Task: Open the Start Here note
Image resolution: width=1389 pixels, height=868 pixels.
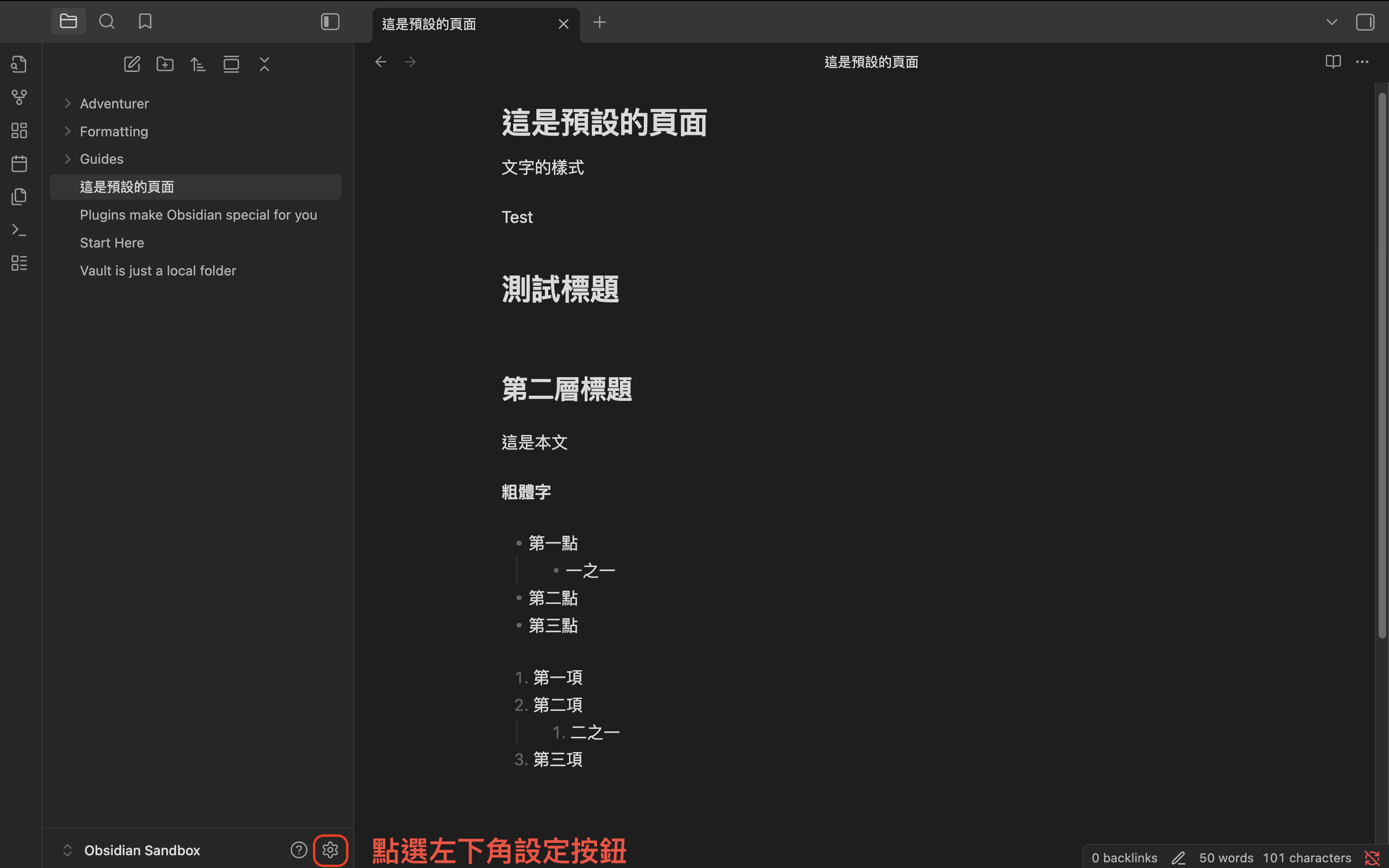Action: coord(112,243)
